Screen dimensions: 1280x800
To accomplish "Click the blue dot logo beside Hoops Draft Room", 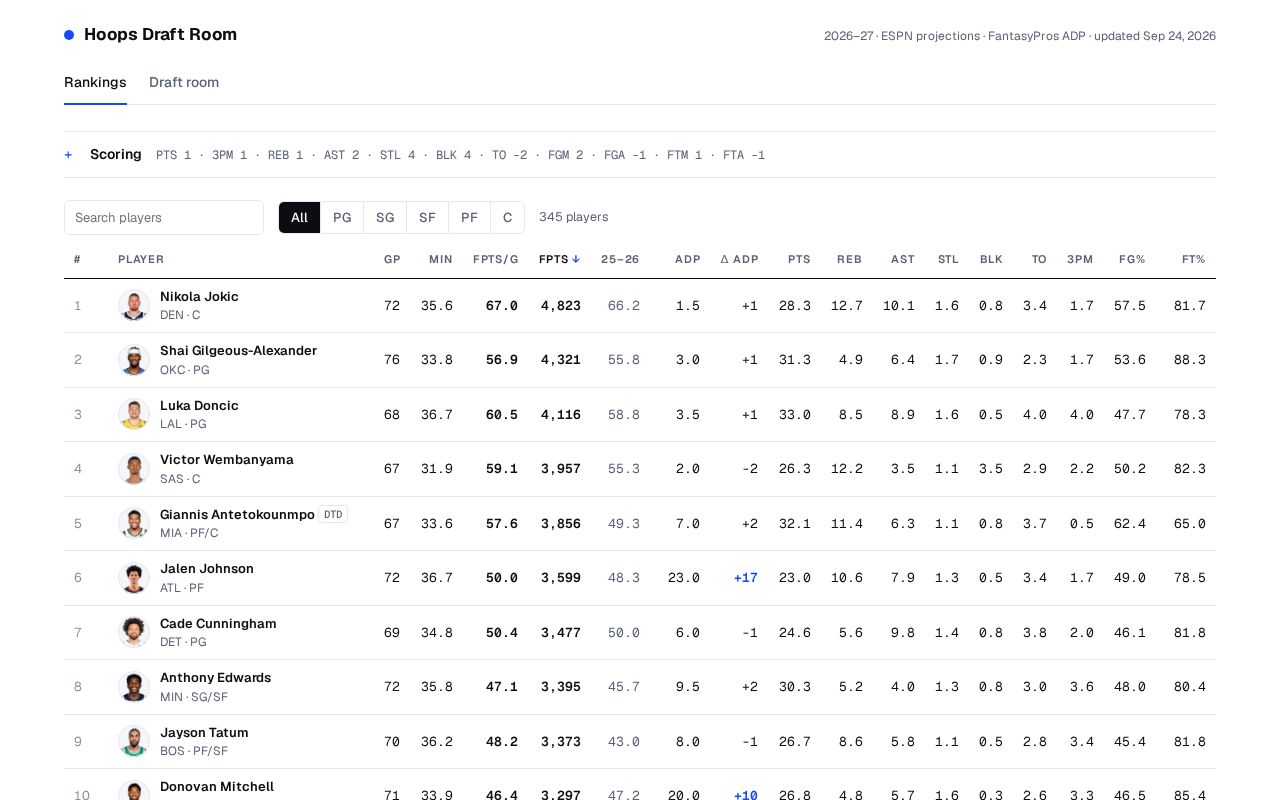I will 69,35.
